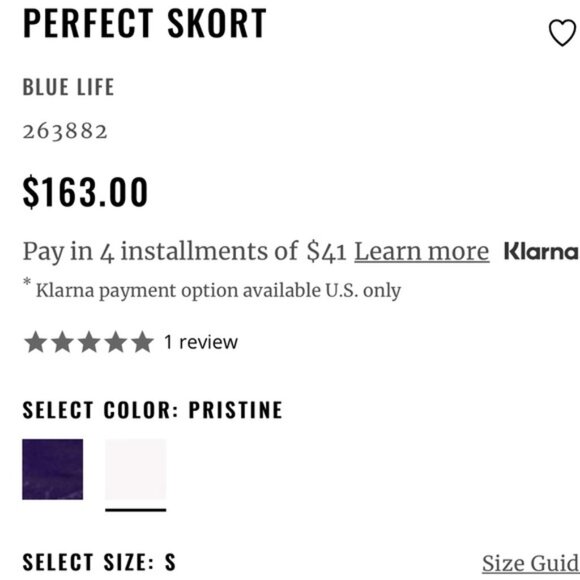Click the product number 263882
580x580 pixels.
coord(65,131)
